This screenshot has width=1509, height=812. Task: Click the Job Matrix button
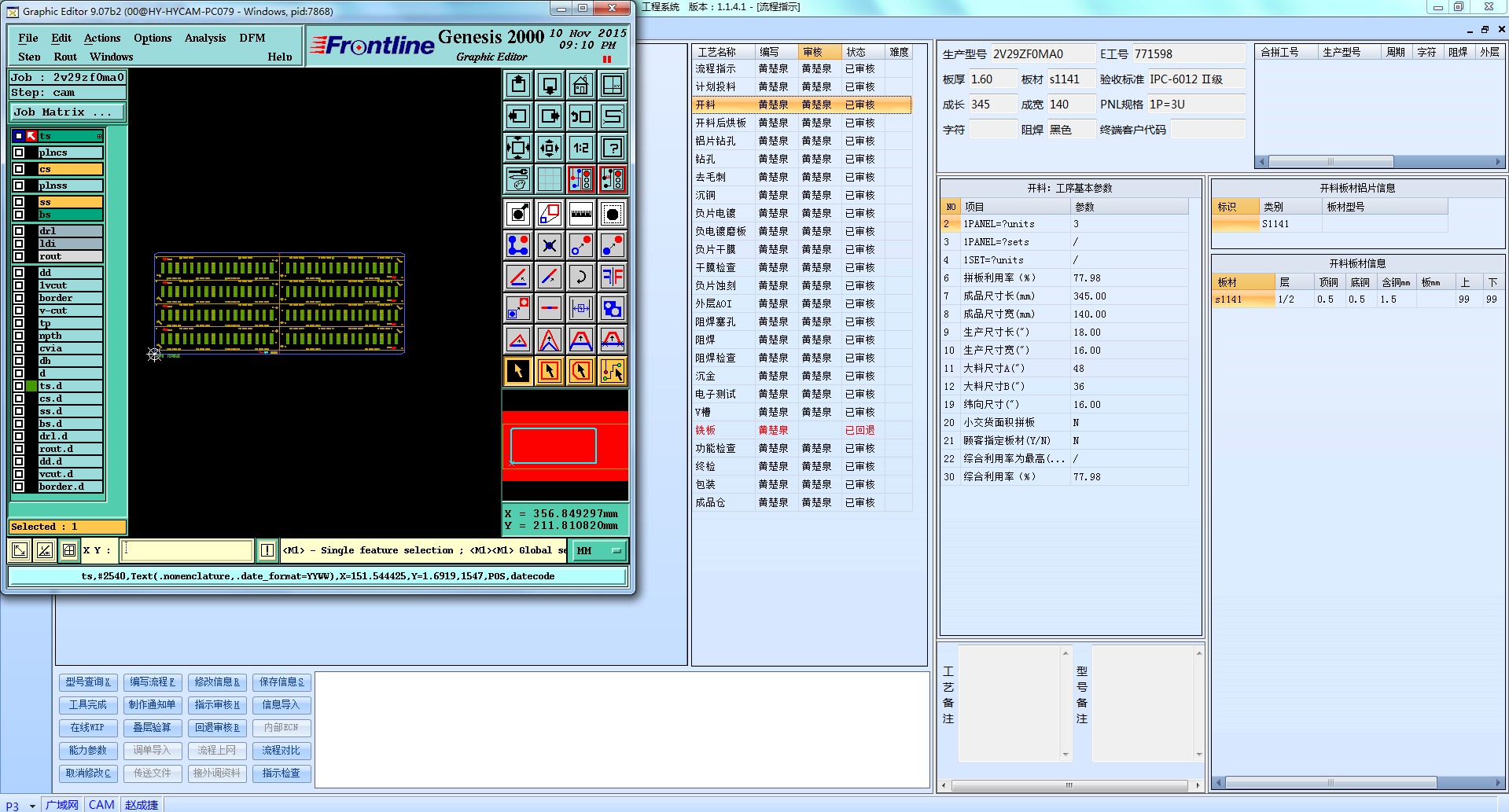click(67, 112)
